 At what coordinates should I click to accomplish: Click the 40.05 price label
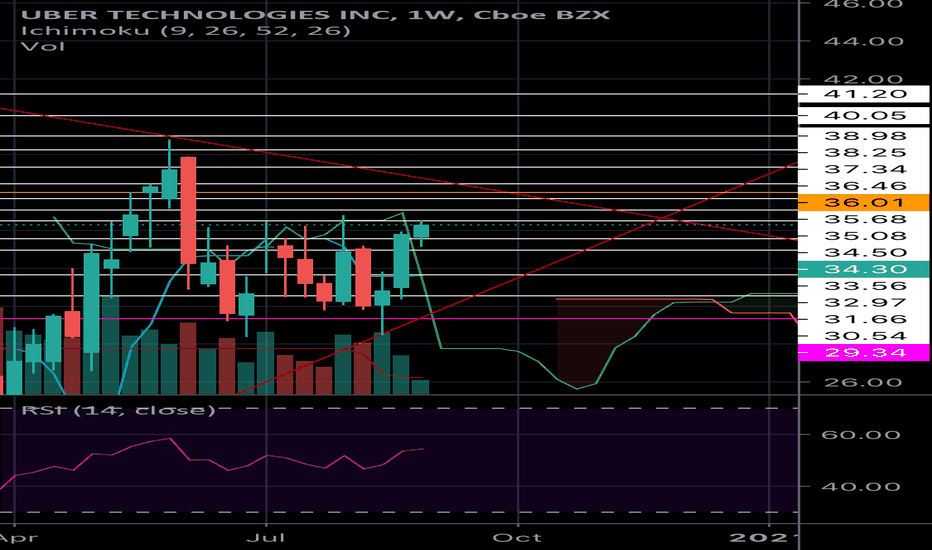864,115
